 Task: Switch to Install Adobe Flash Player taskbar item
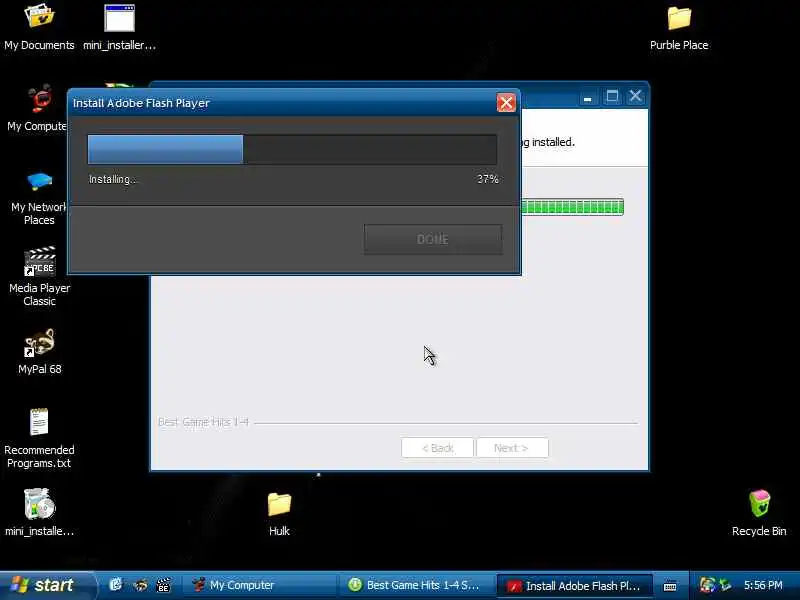pos(574,586)
